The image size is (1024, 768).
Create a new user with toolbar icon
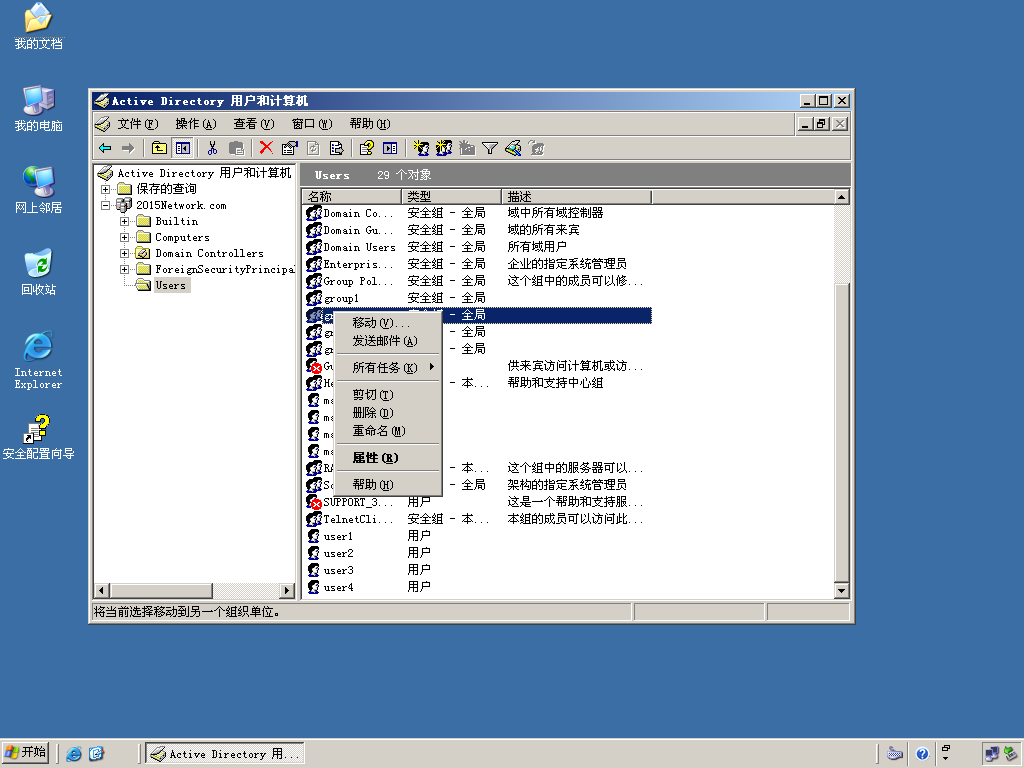tap(421, 148)
